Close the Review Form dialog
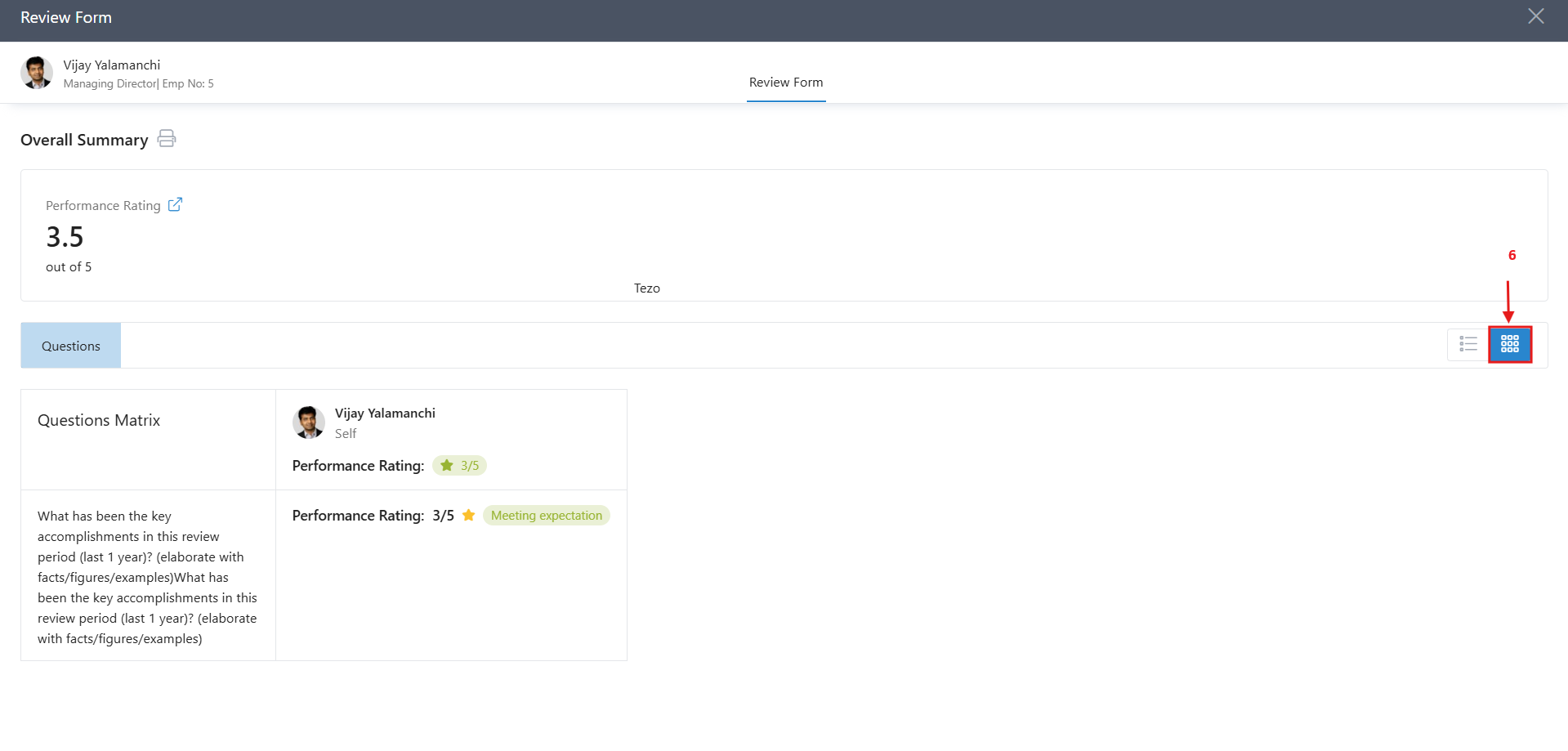Viewport: 1568px width, 751px height. 1535,16
